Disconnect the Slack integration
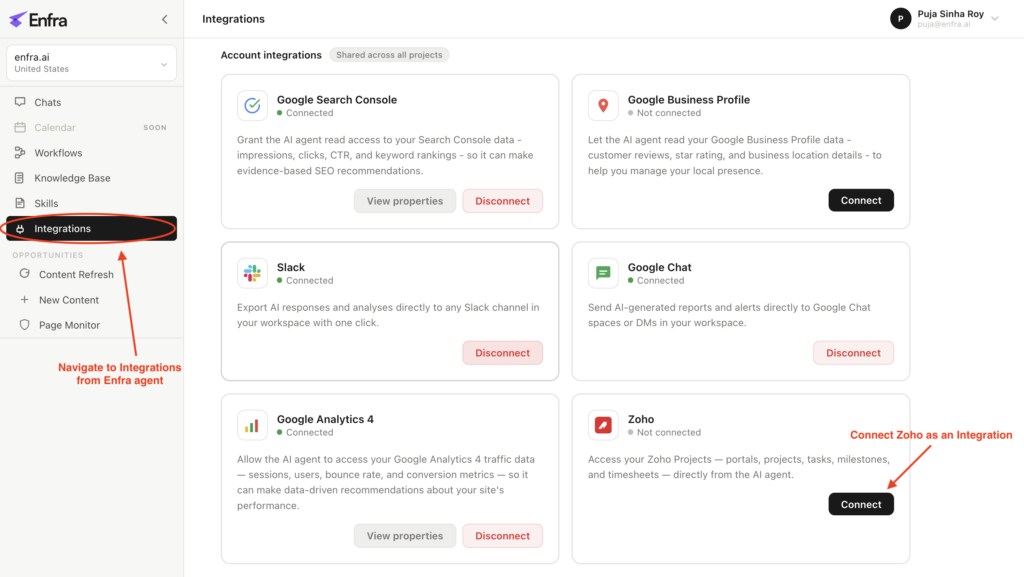The height and width of the screenshot is (577, 1024). [x=502, y=352]
